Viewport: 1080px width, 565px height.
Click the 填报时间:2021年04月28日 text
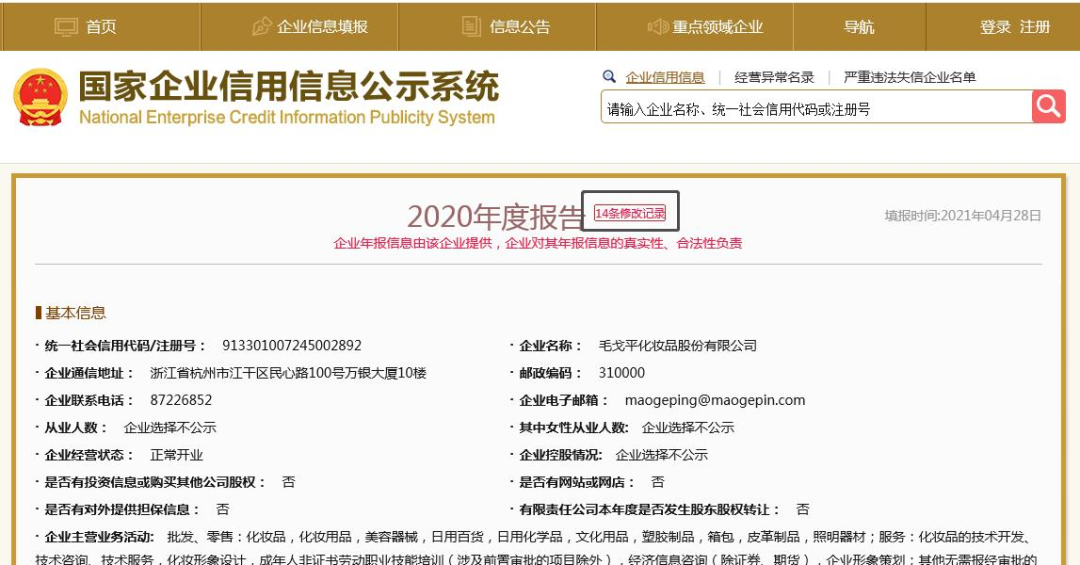tap(963, 216)
